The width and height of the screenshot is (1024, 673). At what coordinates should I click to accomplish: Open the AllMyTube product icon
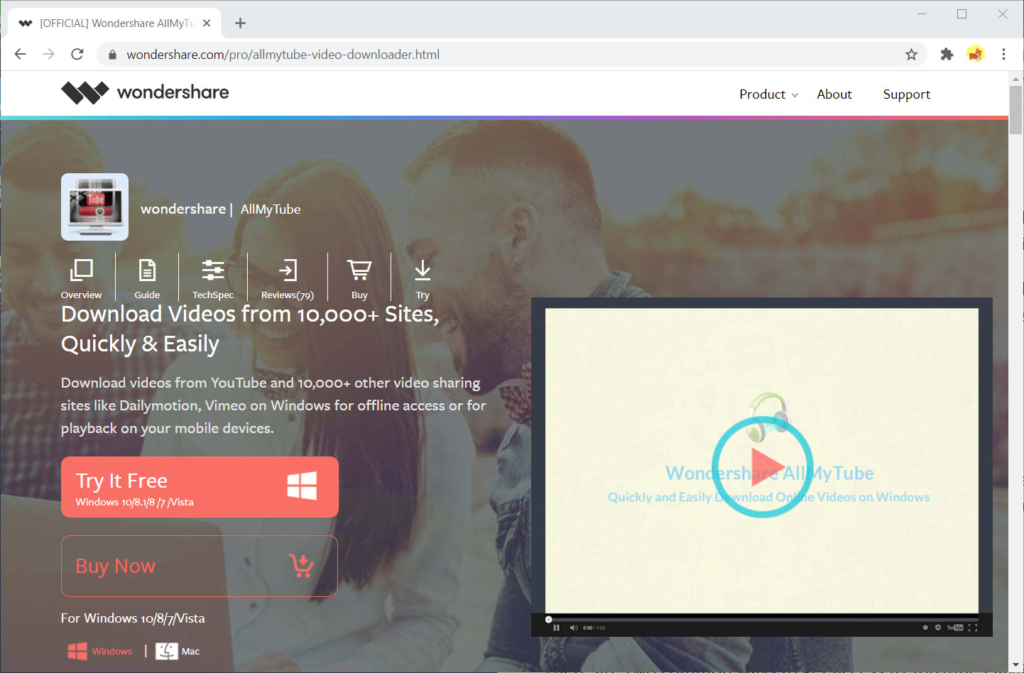pyautogui.click(x=95, y=207)
